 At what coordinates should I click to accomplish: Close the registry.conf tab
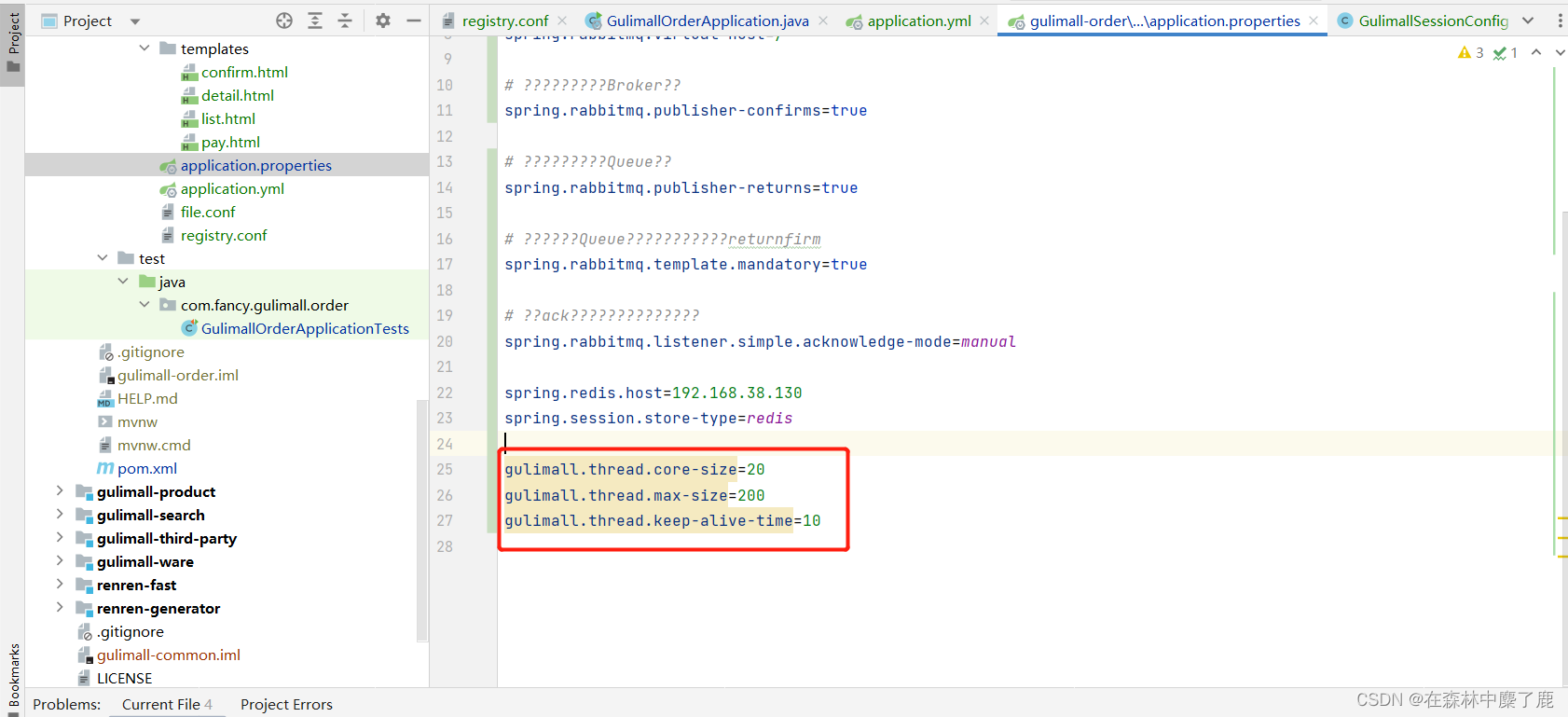pos(562,21)
